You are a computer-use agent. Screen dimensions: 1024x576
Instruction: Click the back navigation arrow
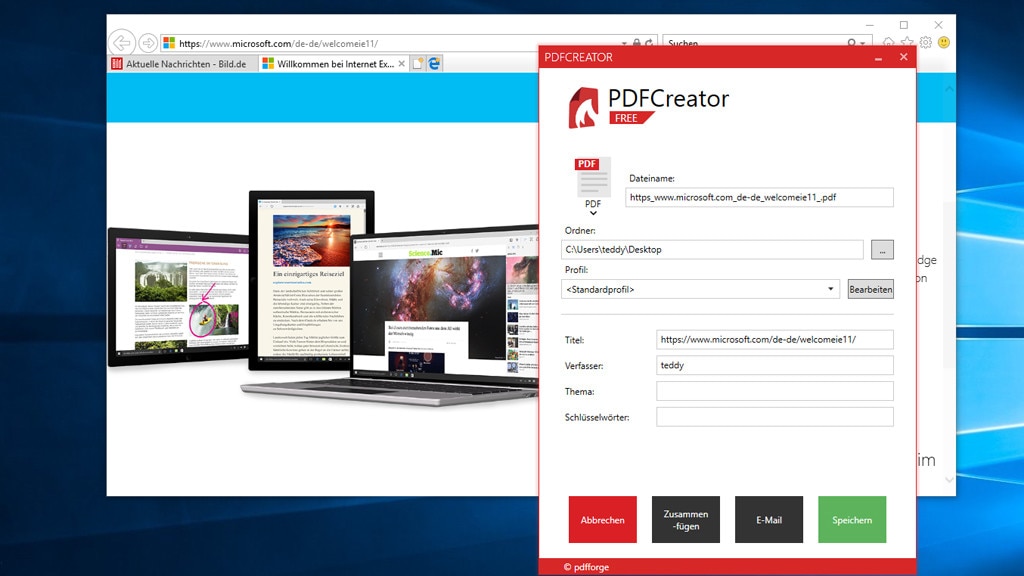(121, 43)
